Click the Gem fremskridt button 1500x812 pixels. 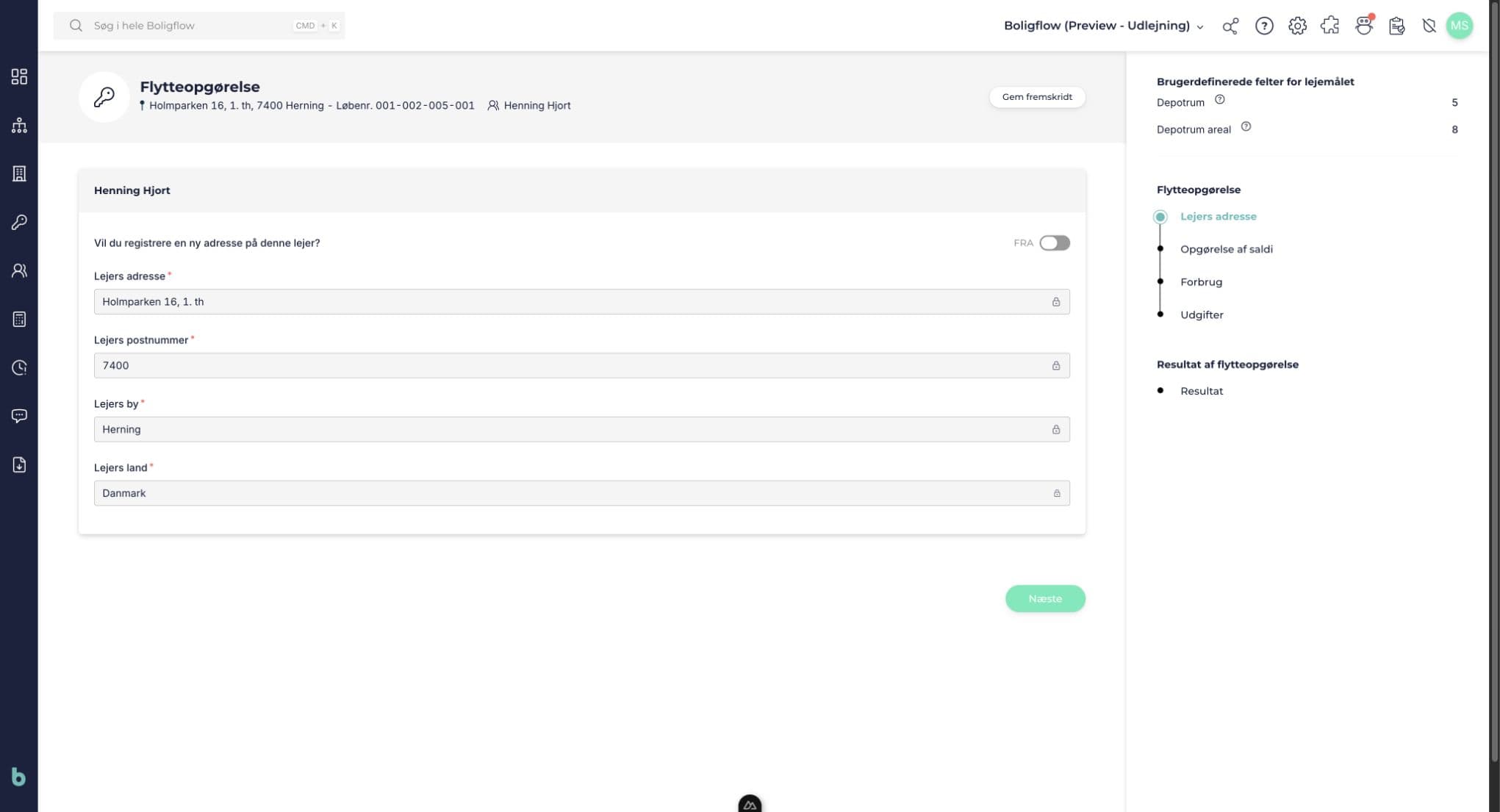(1037, 97)
